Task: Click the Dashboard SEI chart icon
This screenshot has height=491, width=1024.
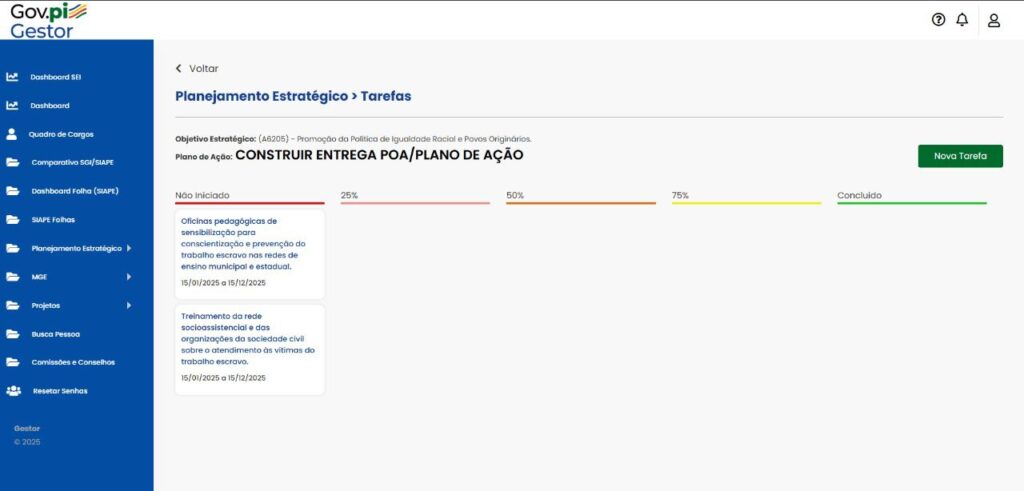Action: pyautogui.click(x=12, y=77)
